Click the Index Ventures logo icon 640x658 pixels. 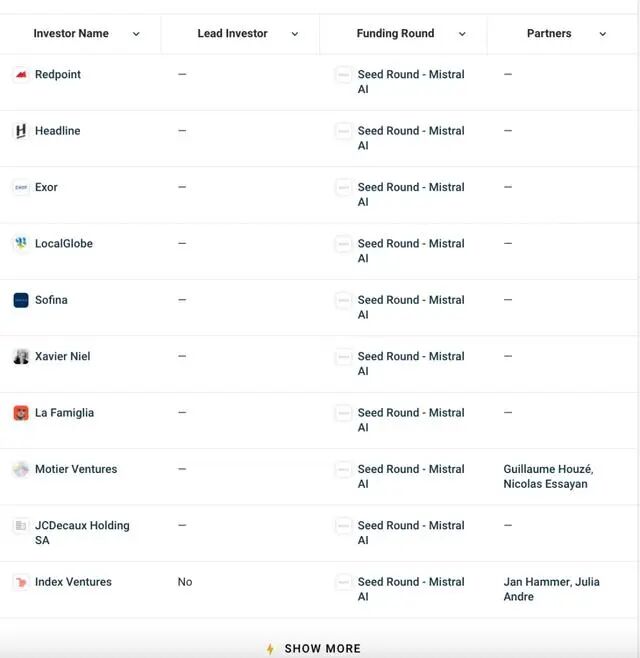21,582
